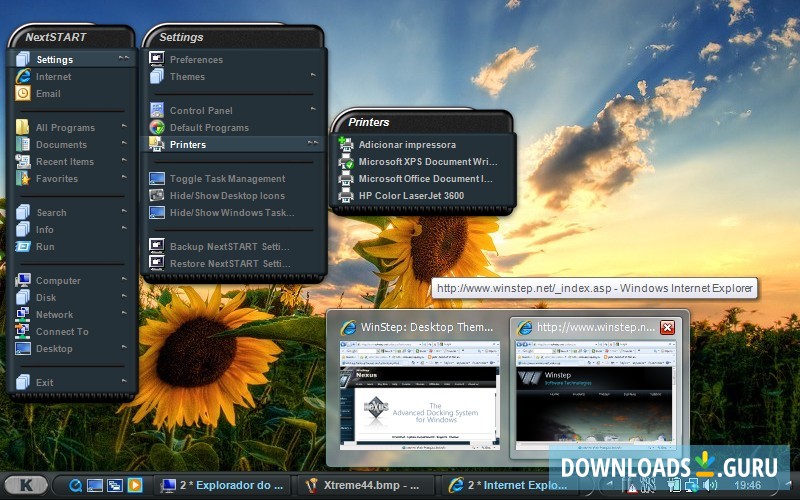Image resolution: width=800 pixels, height=500 pixels.
Task: Expand the All Programs submenu
Action: click(x=65, y=128)
